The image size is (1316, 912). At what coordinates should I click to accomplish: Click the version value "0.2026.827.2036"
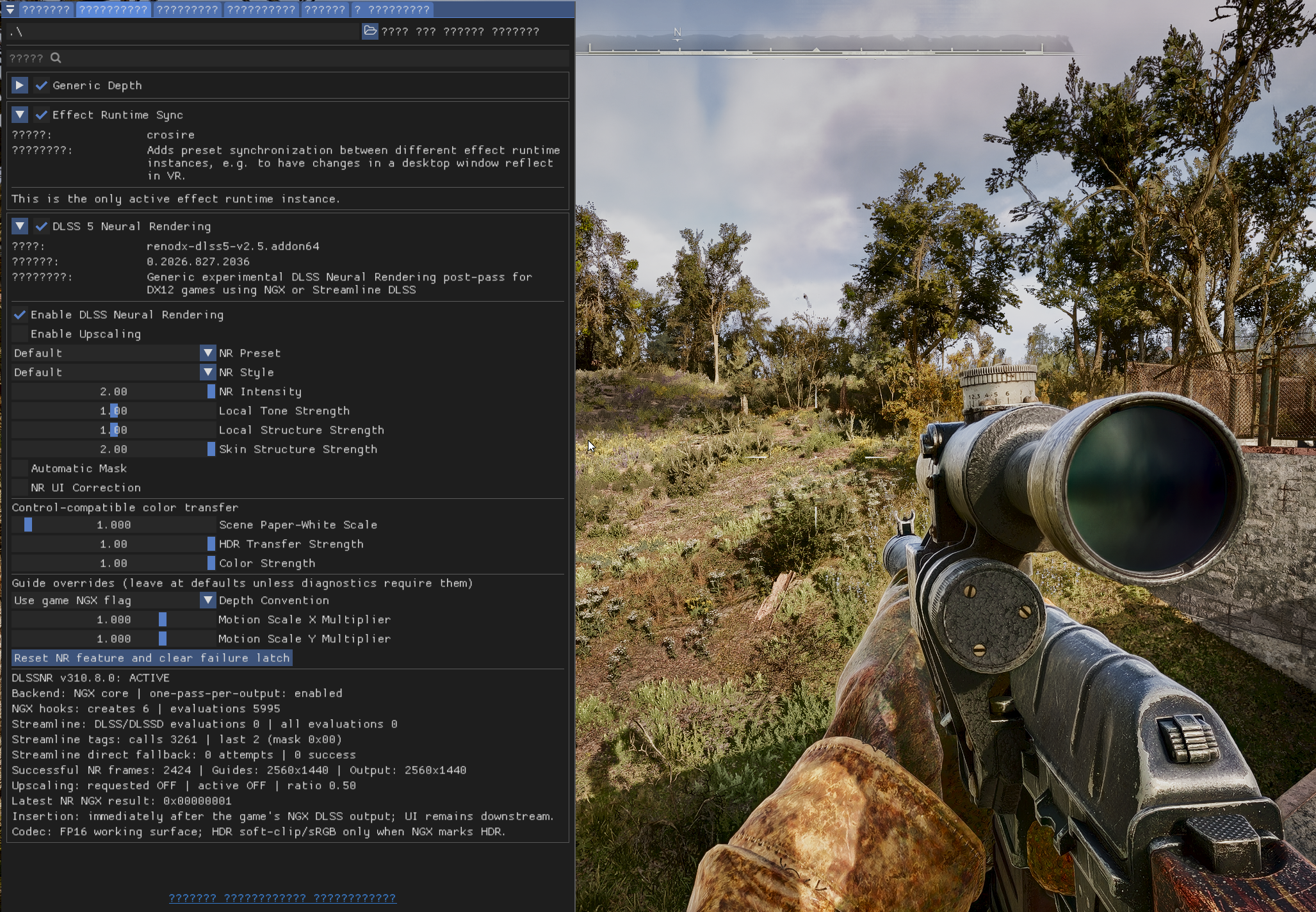pyautogui.click(x=198, y=261)
